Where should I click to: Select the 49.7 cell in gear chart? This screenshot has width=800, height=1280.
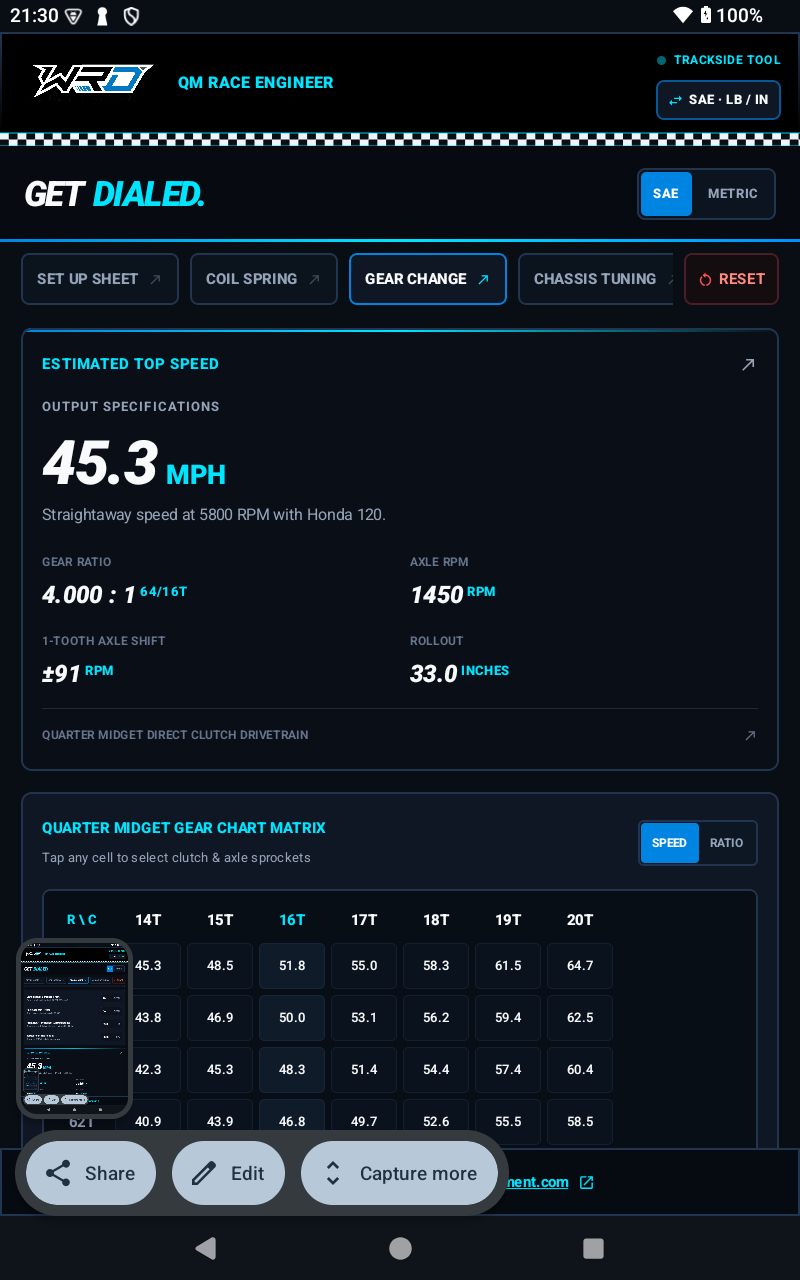click(364, 1122)
